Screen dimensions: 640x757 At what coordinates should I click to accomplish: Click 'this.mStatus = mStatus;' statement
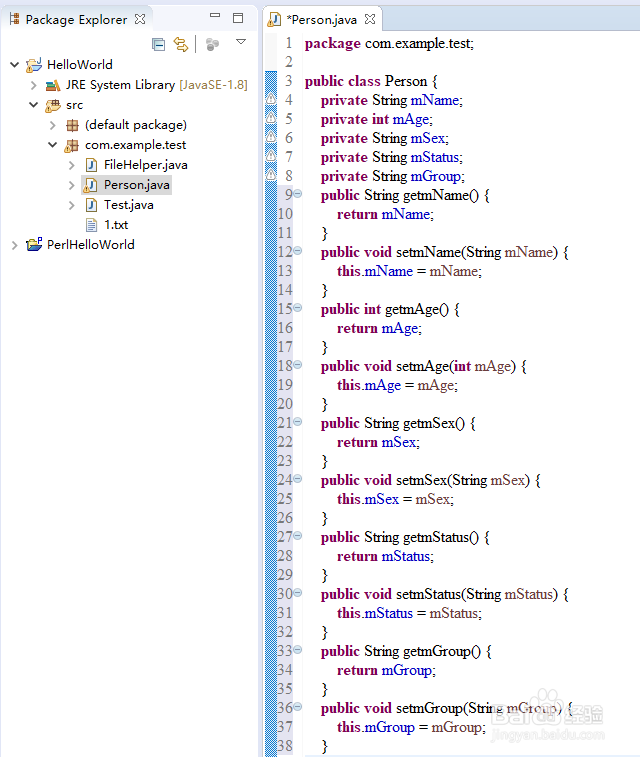click(409, 613)
